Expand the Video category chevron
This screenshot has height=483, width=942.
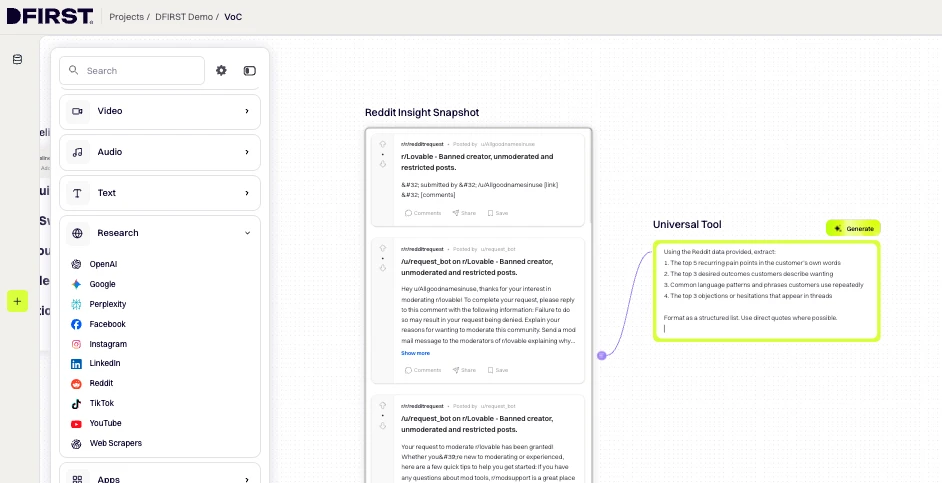tap(247, 111)
